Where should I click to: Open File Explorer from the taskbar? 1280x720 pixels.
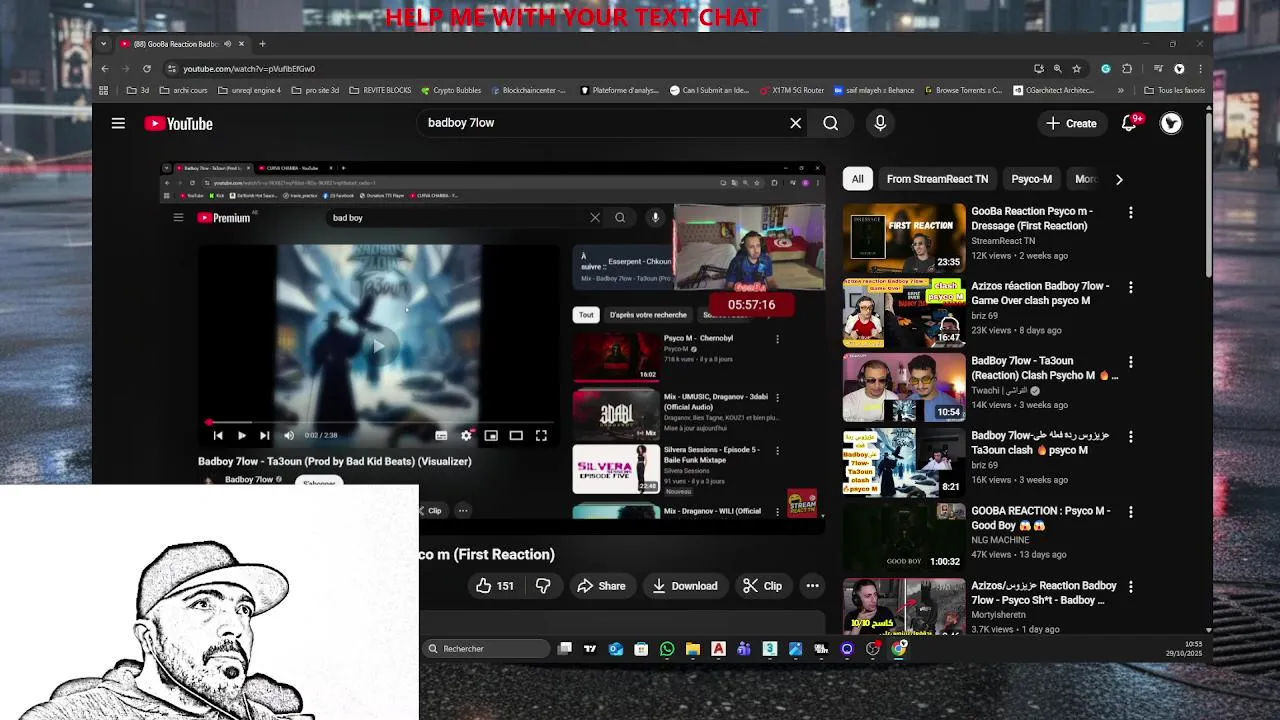[x=692, y=649]
